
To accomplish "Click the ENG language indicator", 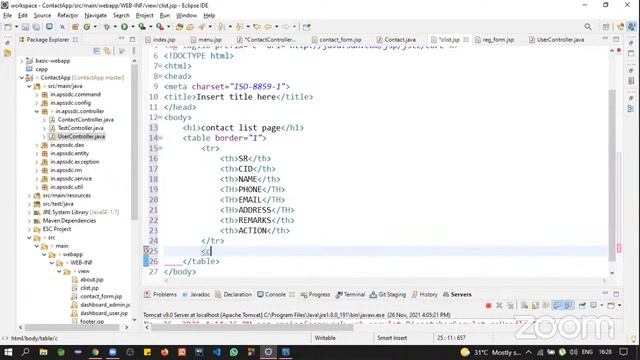I will point(587,352).
